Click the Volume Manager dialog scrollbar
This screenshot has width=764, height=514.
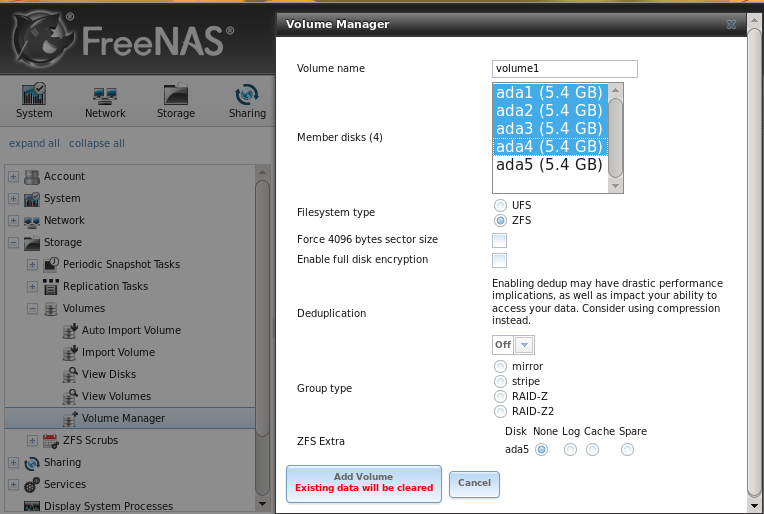754,261
